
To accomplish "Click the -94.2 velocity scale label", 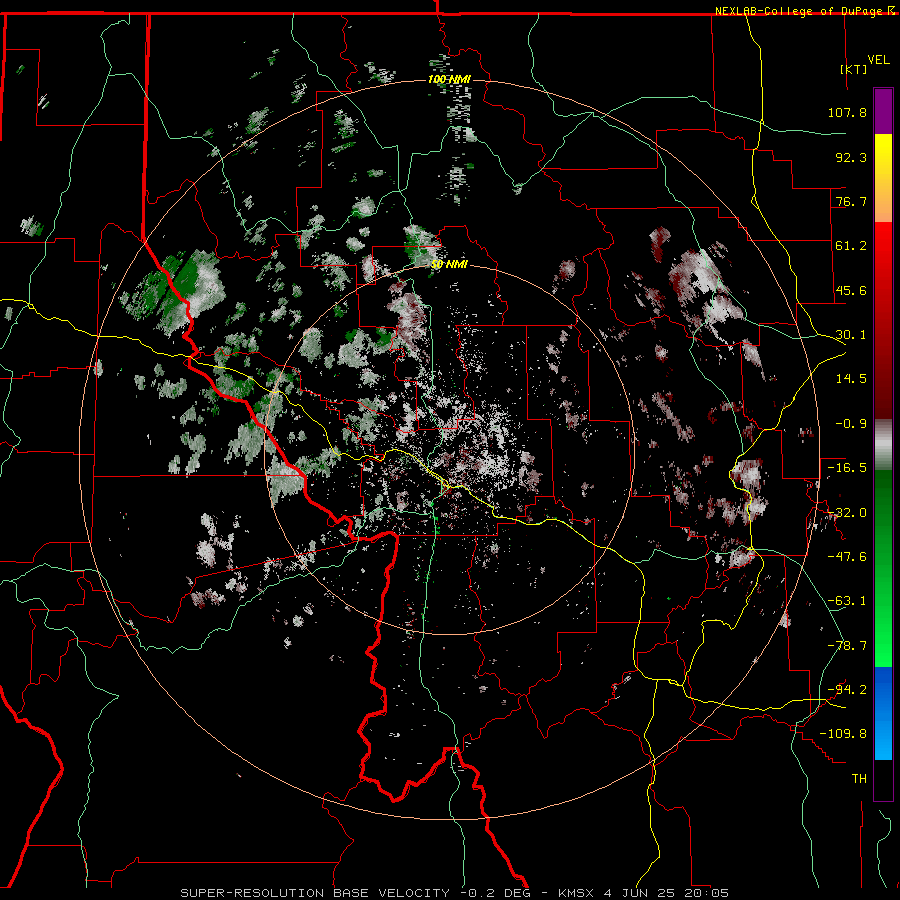I will click(847, 690).
